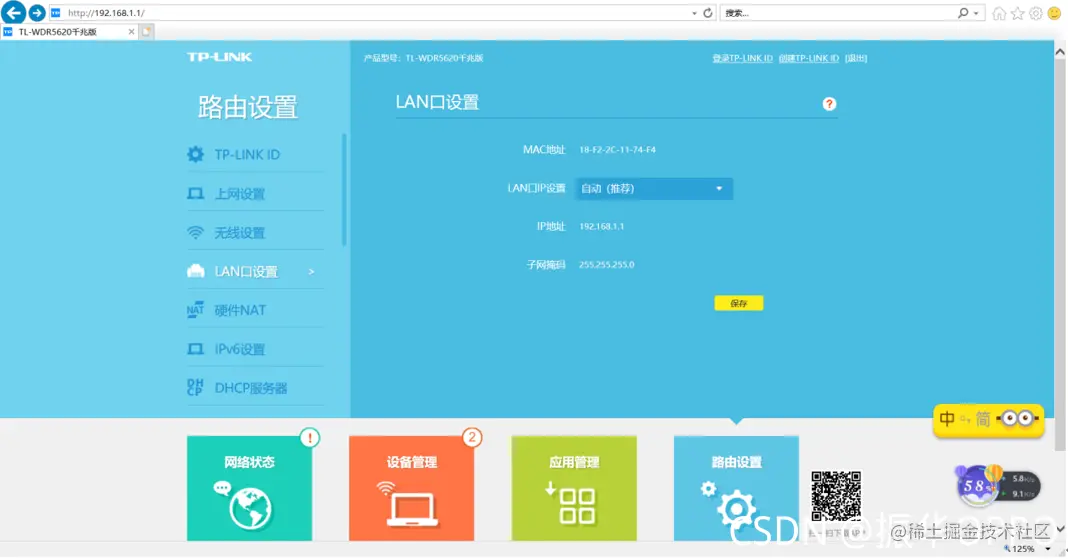Click the subnet mask 255.255.255.0

607,265
